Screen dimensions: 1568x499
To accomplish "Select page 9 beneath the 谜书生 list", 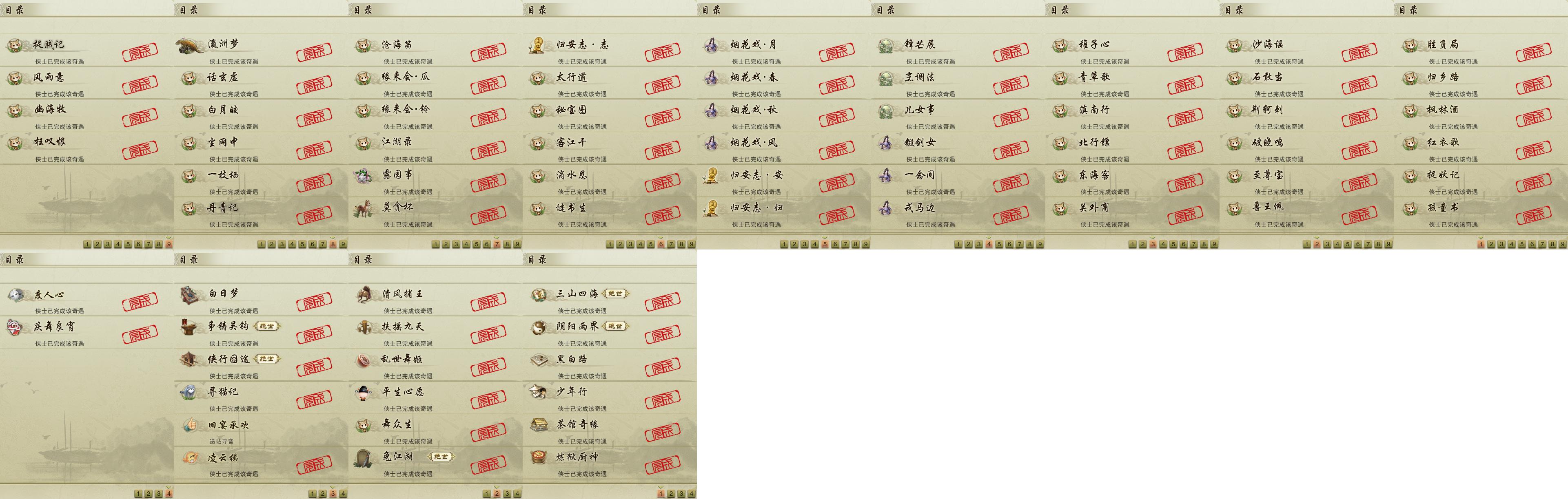I will pyautogui.click(x=692, y=244).
